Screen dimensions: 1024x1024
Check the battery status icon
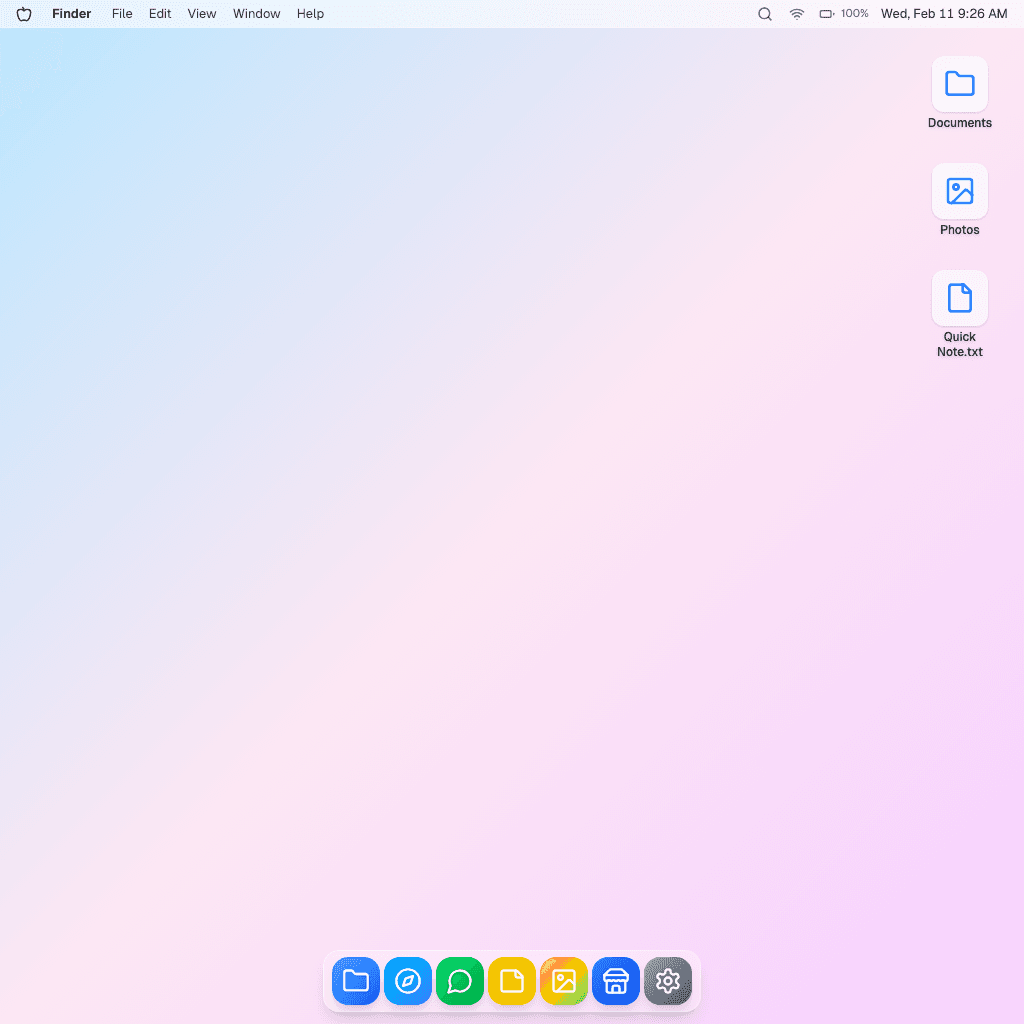tap(824, 14)
